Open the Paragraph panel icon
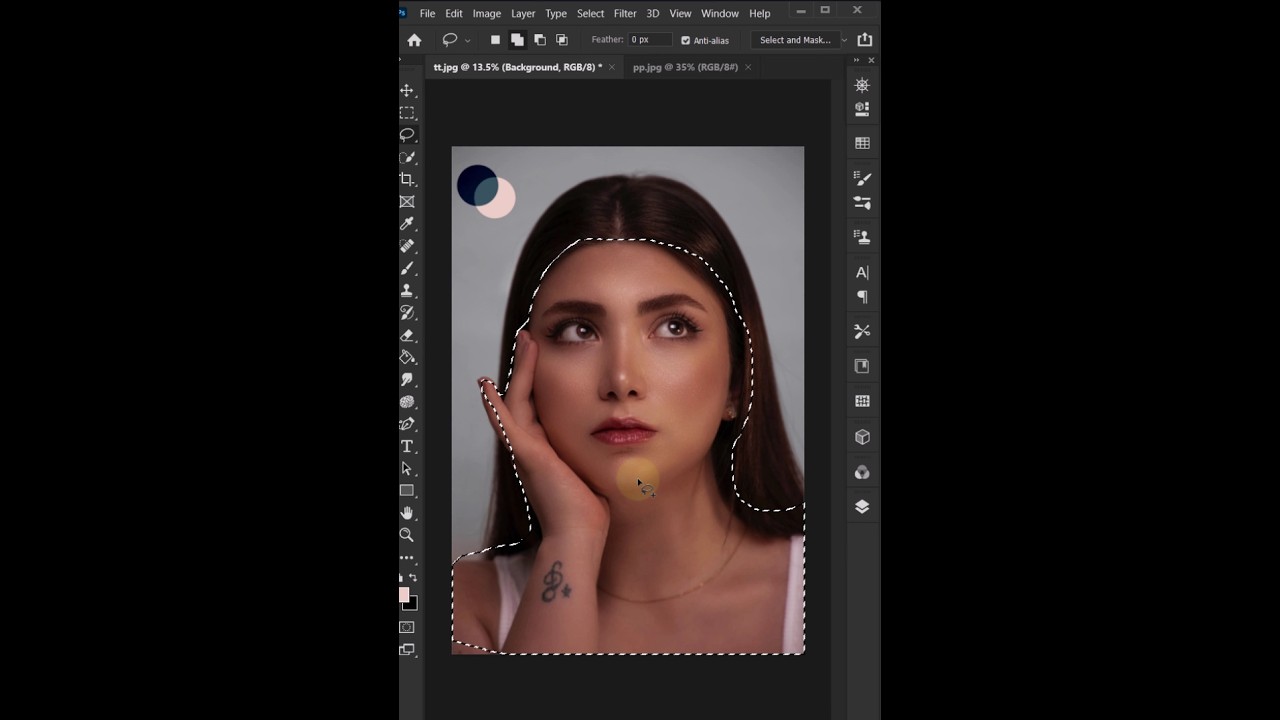Screen dimensions: 1280x720 (862, 297)
